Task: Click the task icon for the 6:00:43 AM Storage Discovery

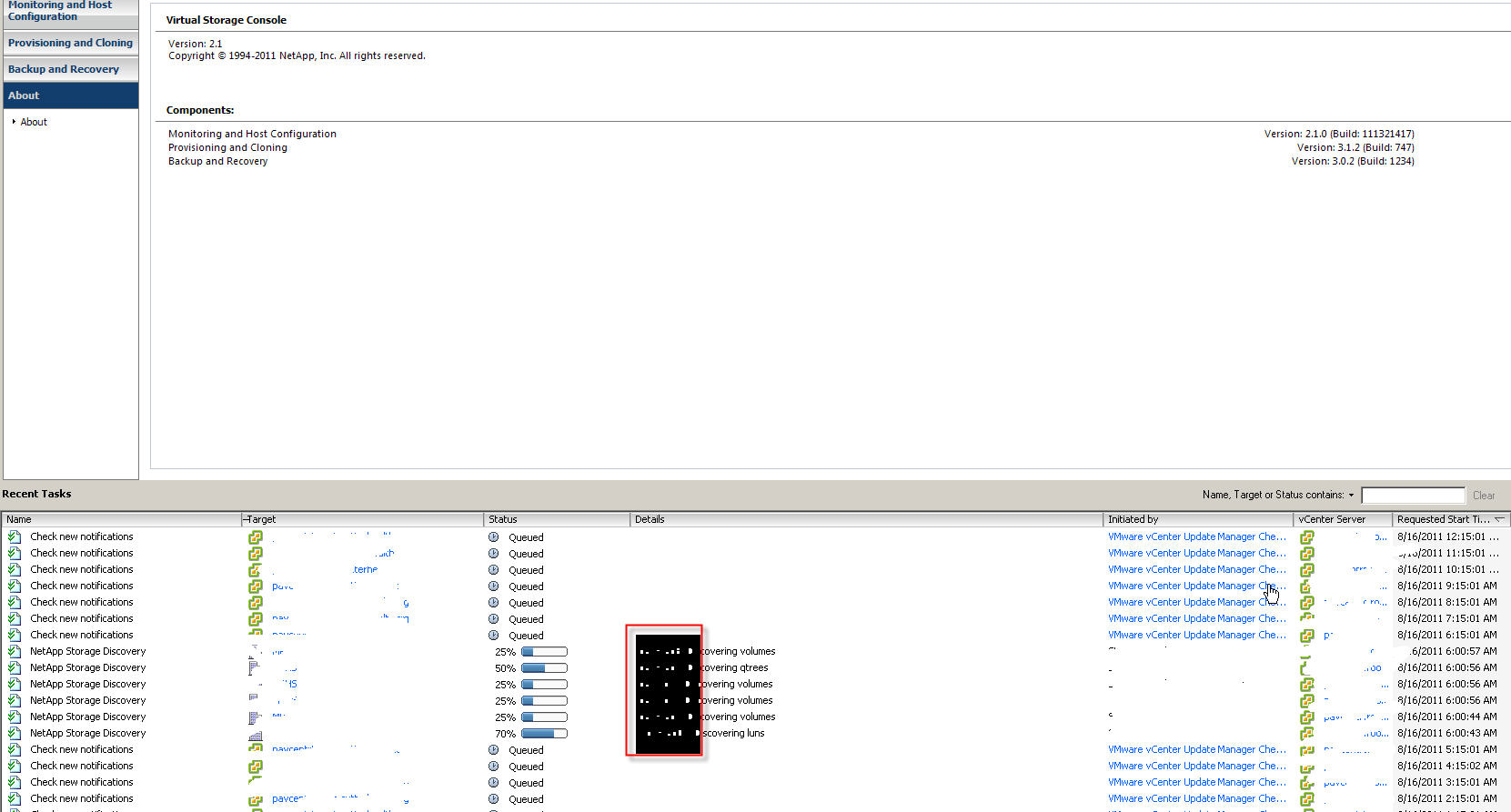Action: [15, 733]
